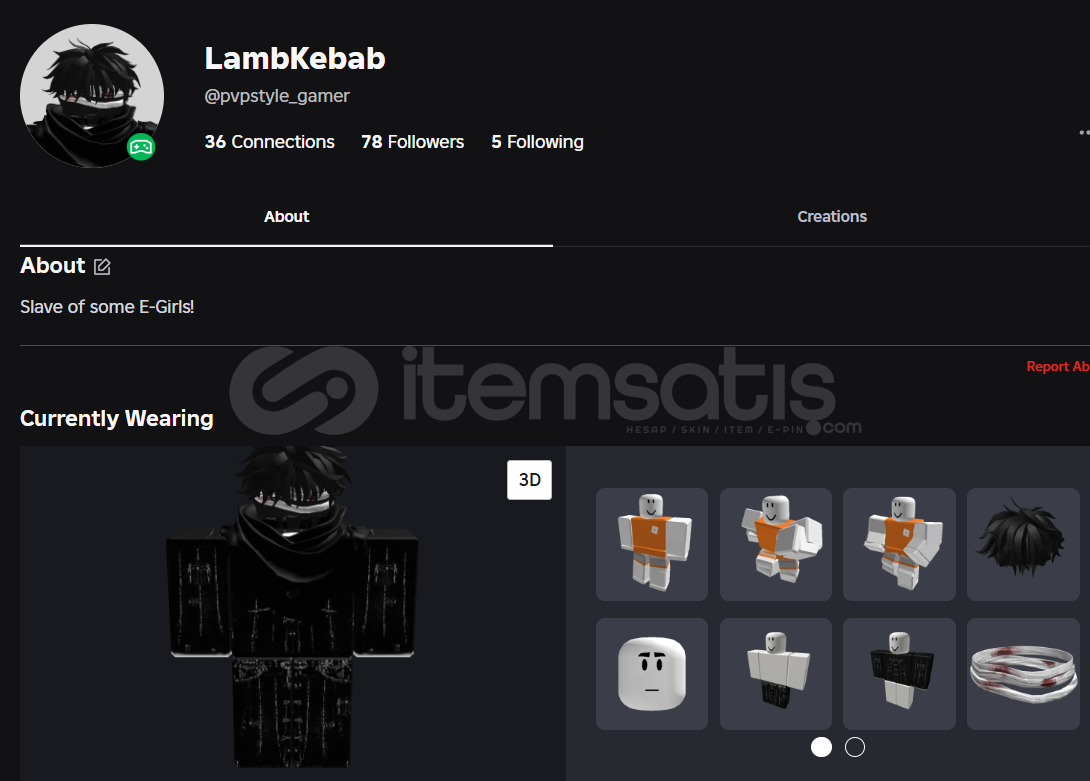
Task: Click the green in-game status icon
Action: coord(140,147)
